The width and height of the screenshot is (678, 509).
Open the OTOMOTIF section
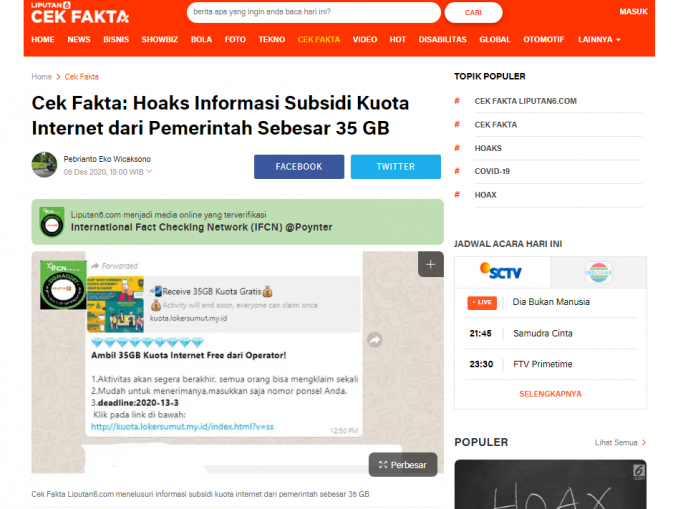click(544, 39)
